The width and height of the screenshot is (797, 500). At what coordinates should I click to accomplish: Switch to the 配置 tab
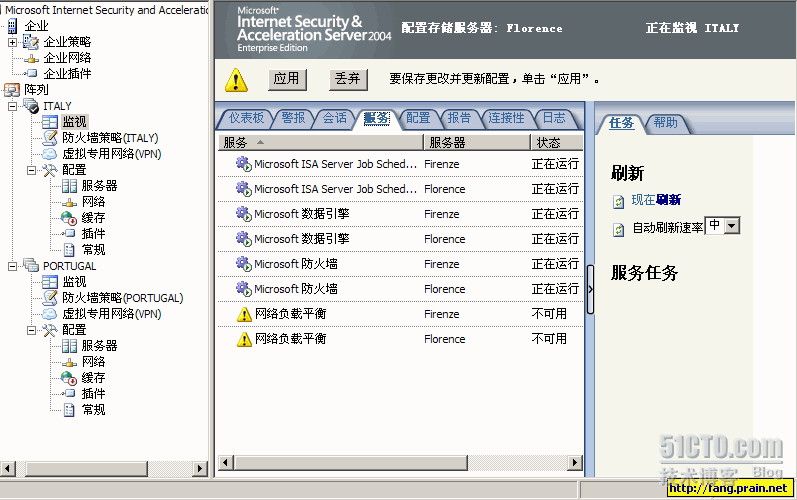(x=418, y=118)
